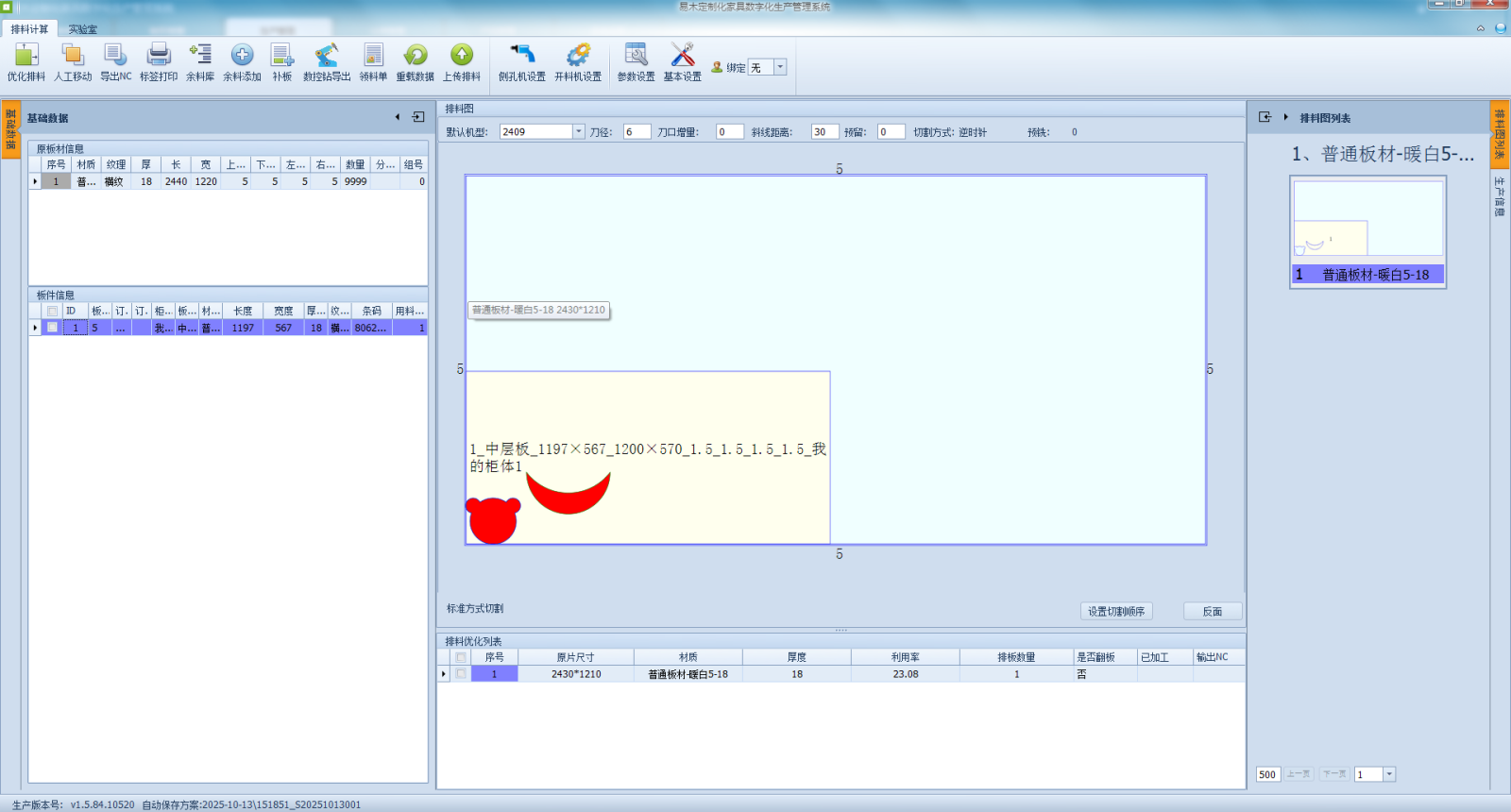Click the 数控钻导出 CNC drill export icon

tap(327, 62)
